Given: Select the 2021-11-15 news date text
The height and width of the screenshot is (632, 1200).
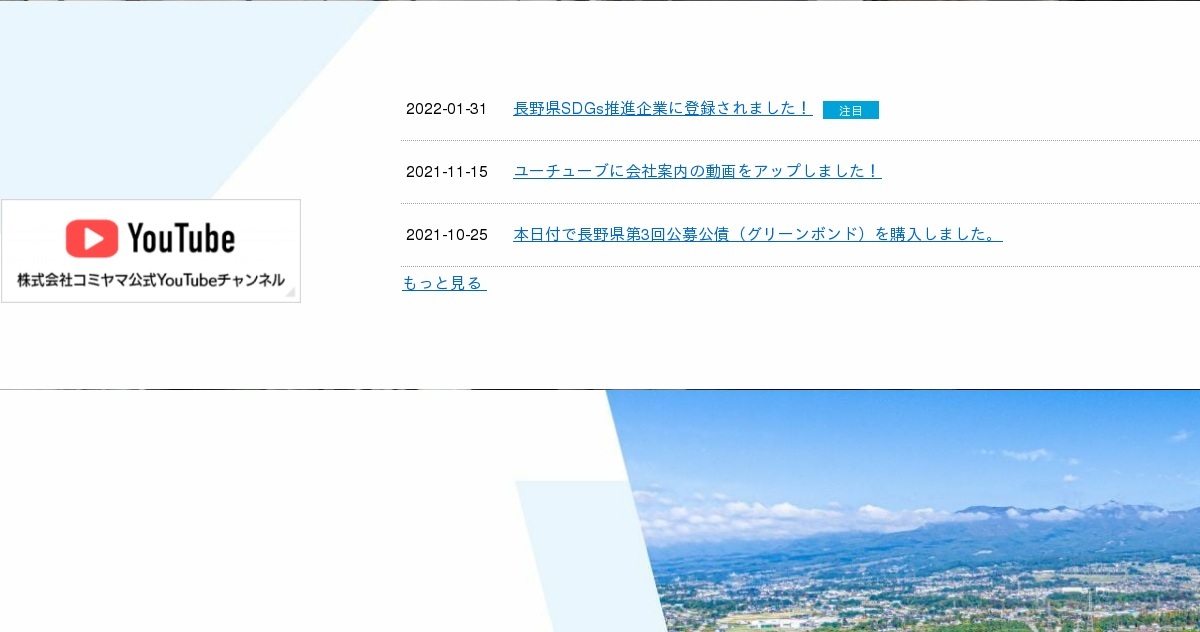Looking at the screenshot, I should click(x=447, y=172).
